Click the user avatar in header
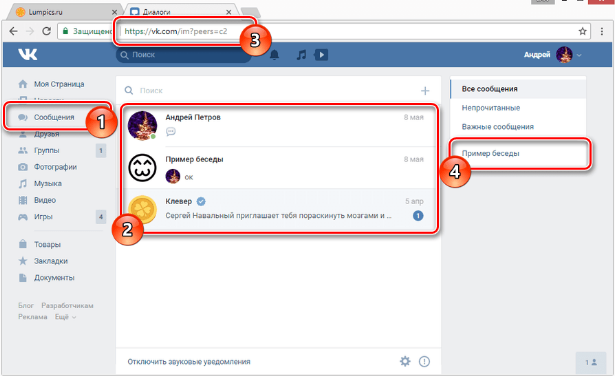 coord(564,55)
